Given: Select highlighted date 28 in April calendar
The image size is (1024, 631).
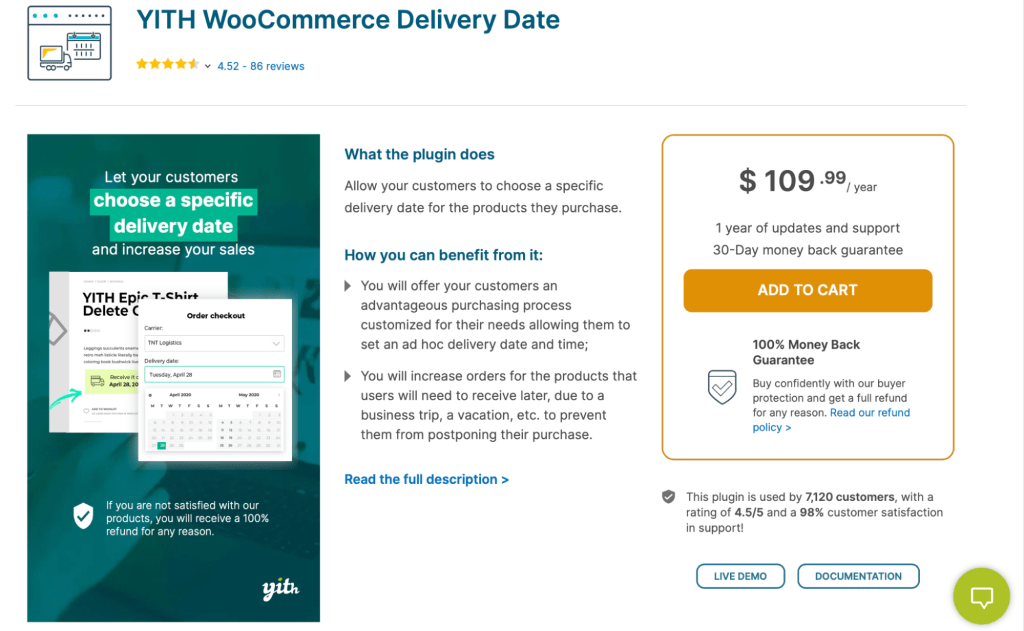Looking at the screenshot, I should pos(162,446).
